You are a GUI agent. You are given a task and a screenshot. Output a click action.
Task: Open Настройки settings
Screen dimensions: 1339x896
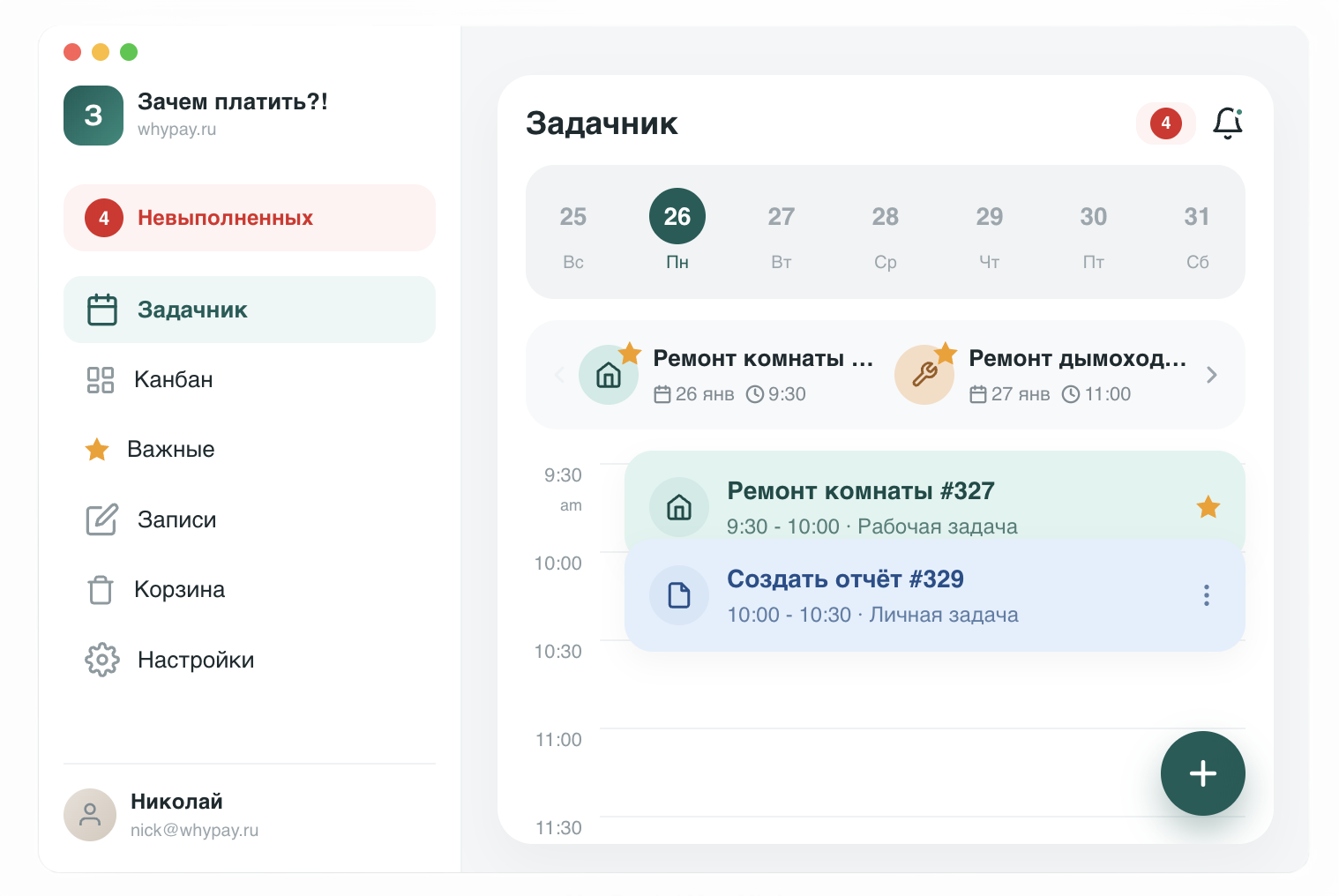[x=195, y=661]
